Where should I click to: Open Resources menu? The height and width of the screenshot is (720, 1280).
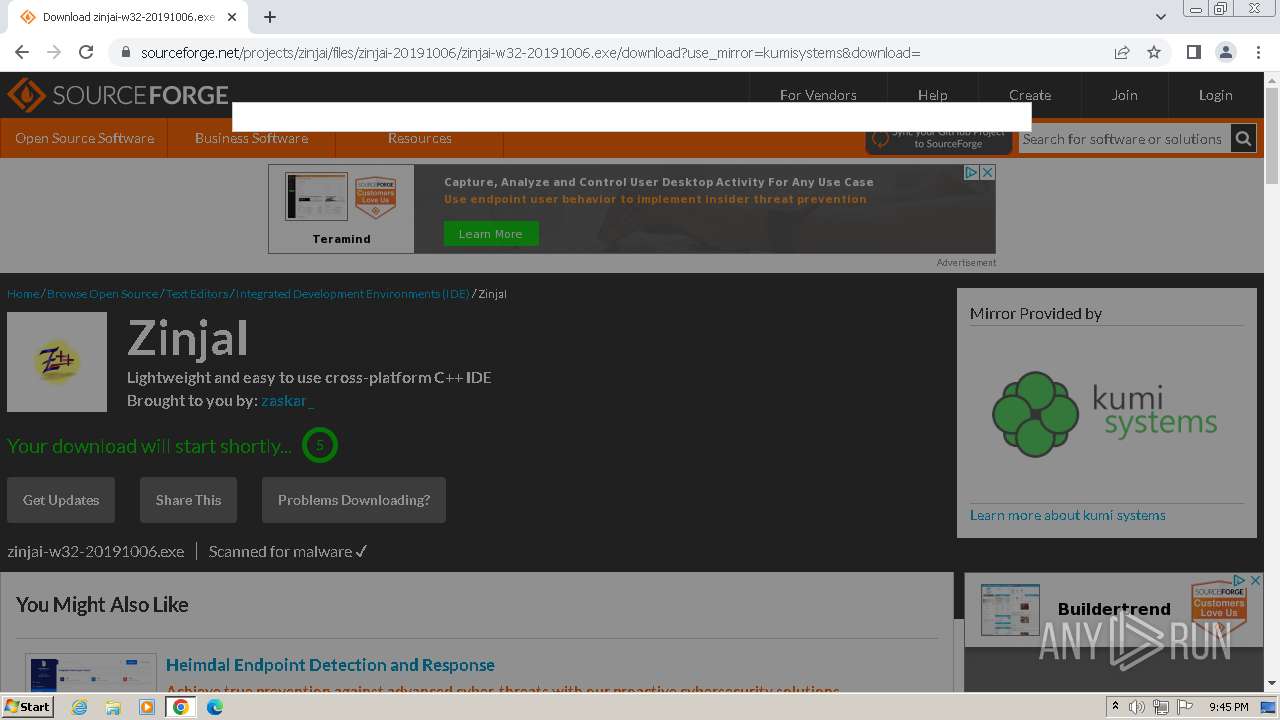[x=419, y=138]
